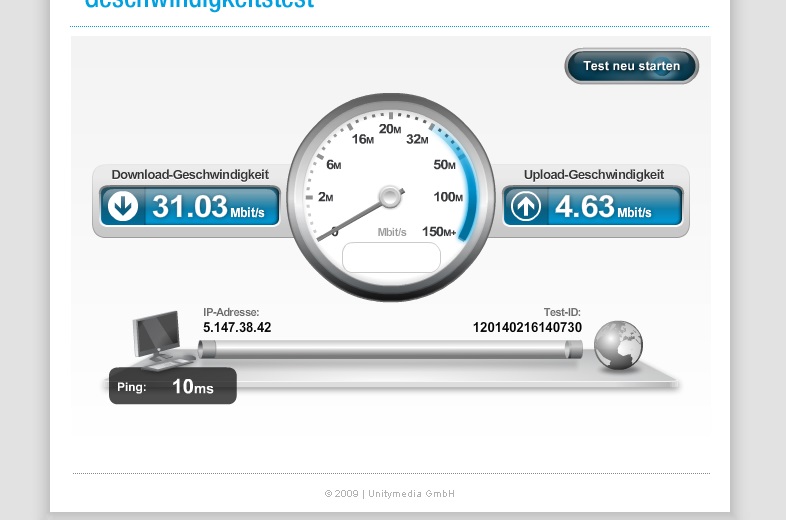786x520 pixels.
Task: Click the Test neu starten button
Action: [x=632, y=66]
